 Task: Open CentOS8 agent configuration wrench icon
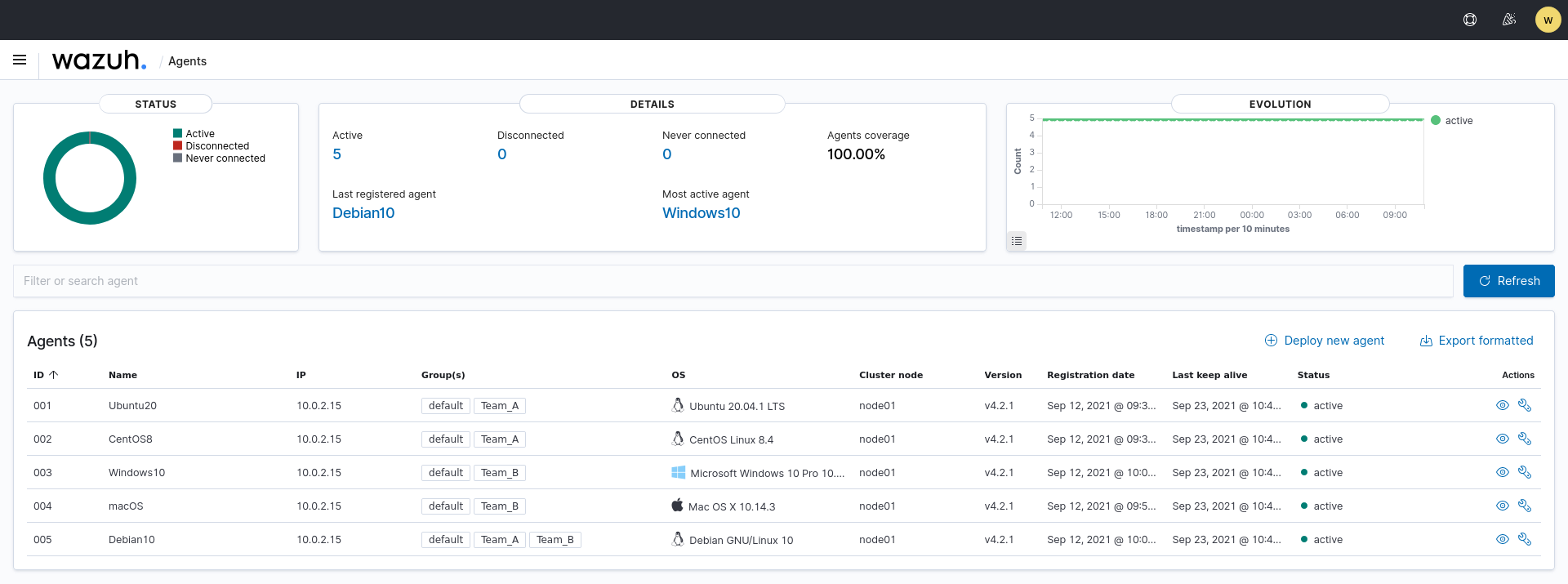[1524, 439]
